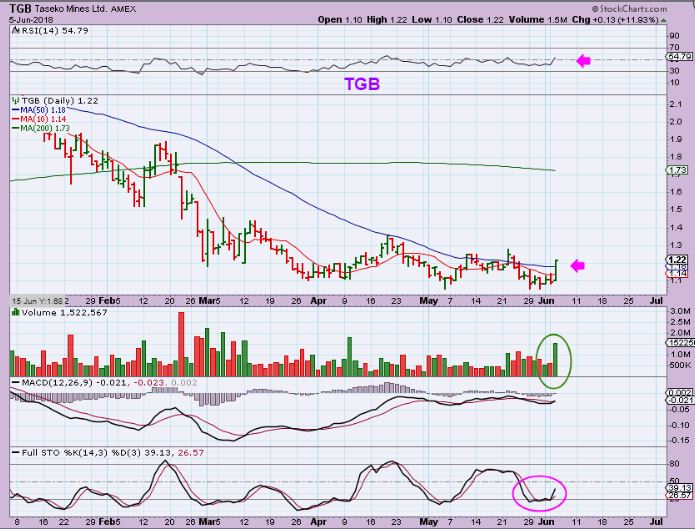Screen dimensions: 695x529
Task: Click the 5-Jun-2018 chart date
Action: (31, 20)
